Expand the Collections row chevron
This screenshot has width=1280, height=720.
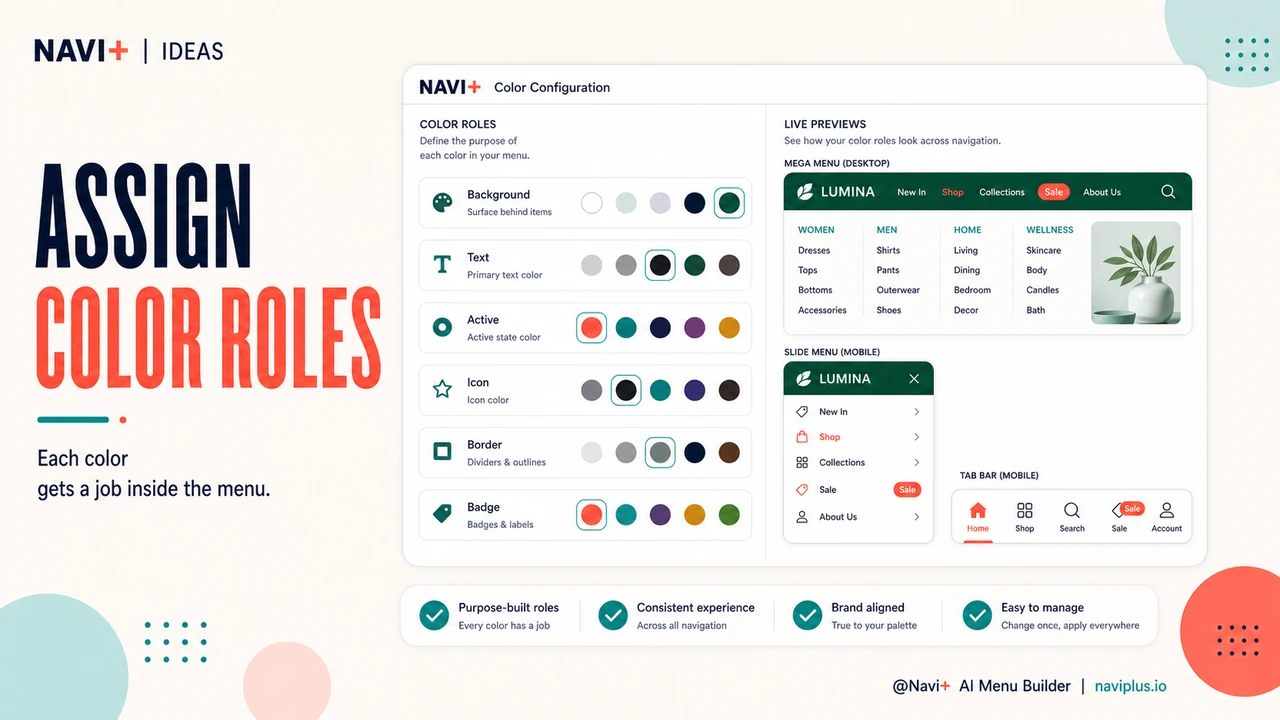coord(917,462)
